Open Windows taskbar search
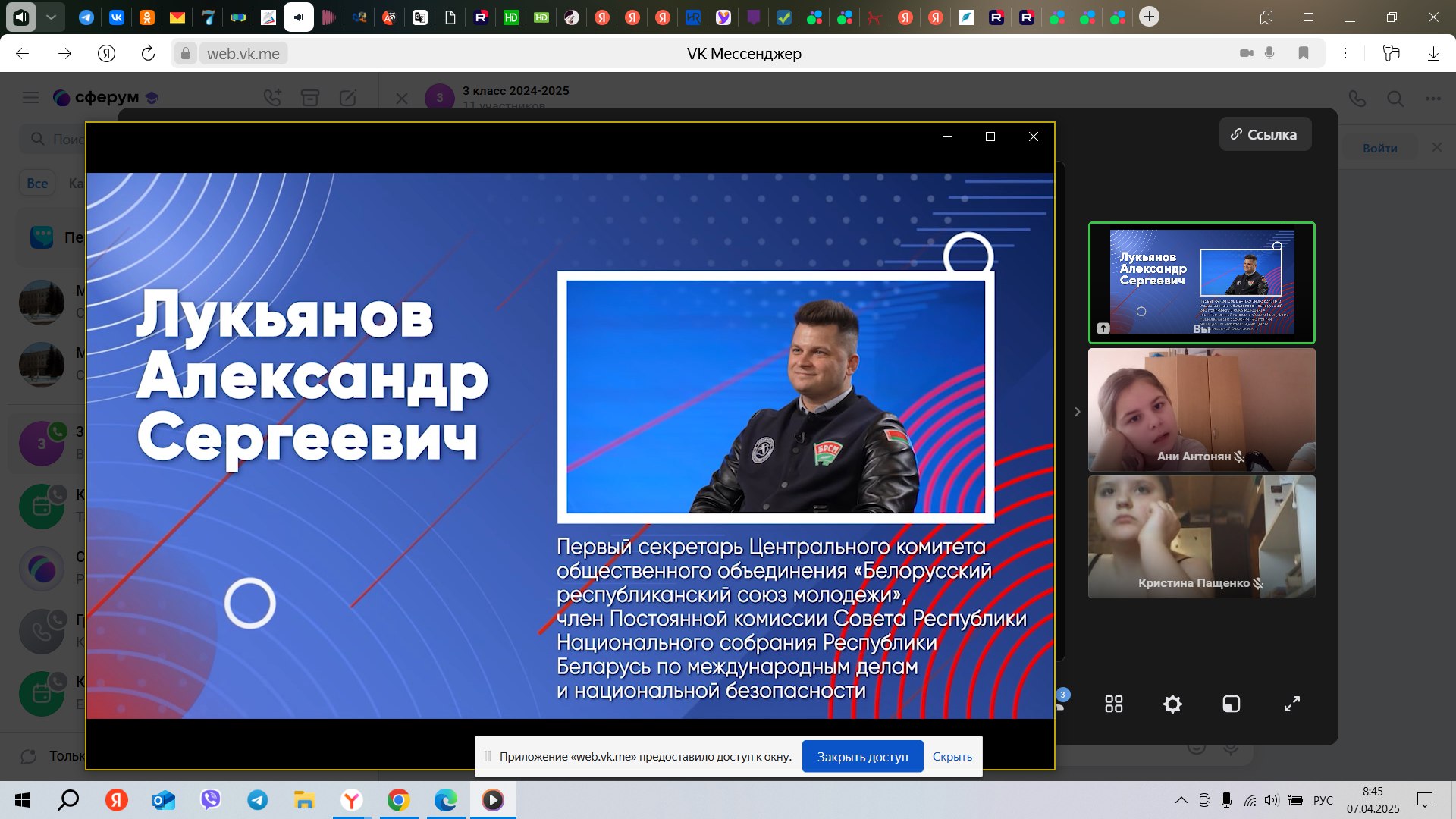Image resolution: width=1456 pixels, height=819 pixels. coord(68,800)
